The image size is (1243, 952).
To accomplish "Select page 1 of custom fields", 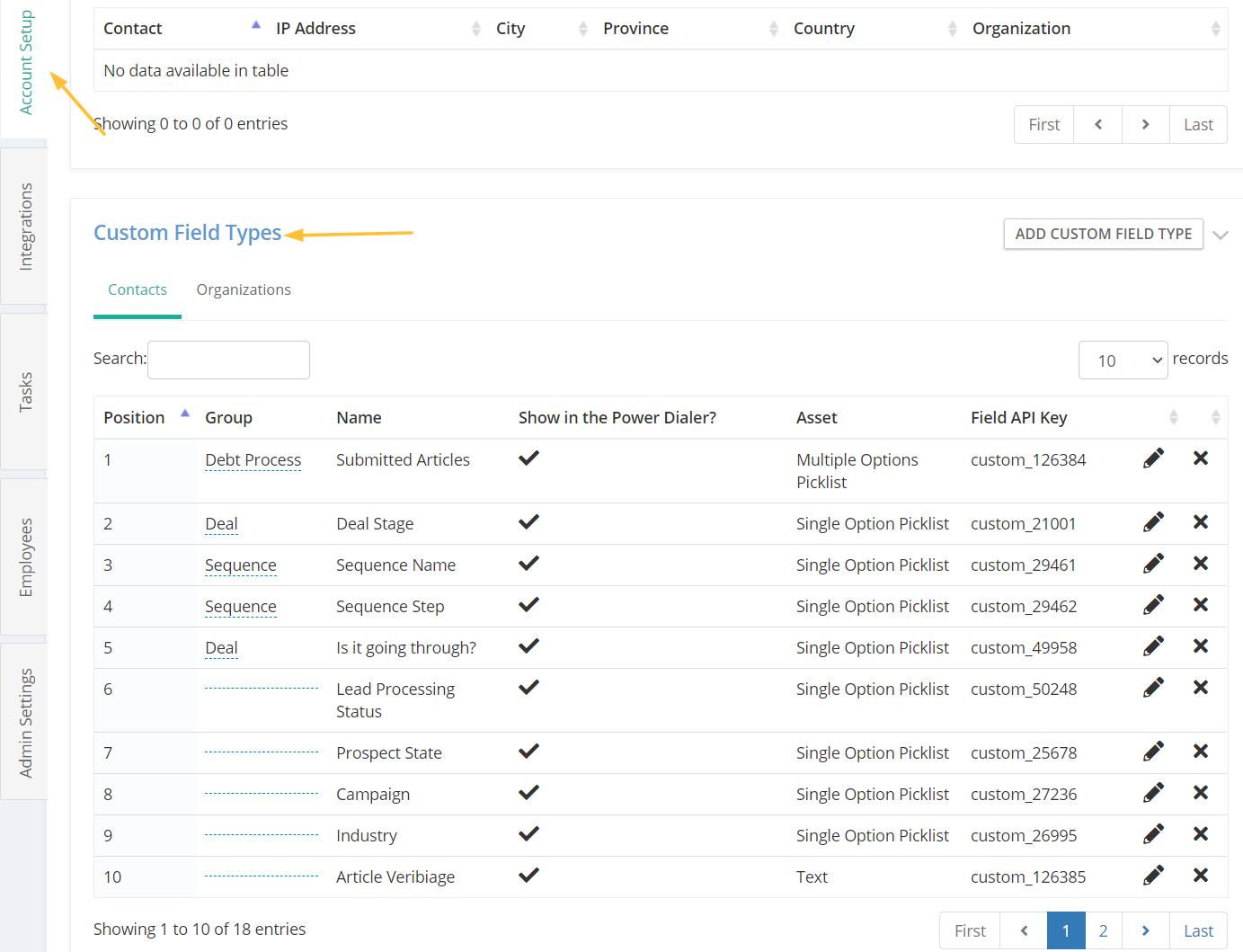I will (x=1066, y=931).
